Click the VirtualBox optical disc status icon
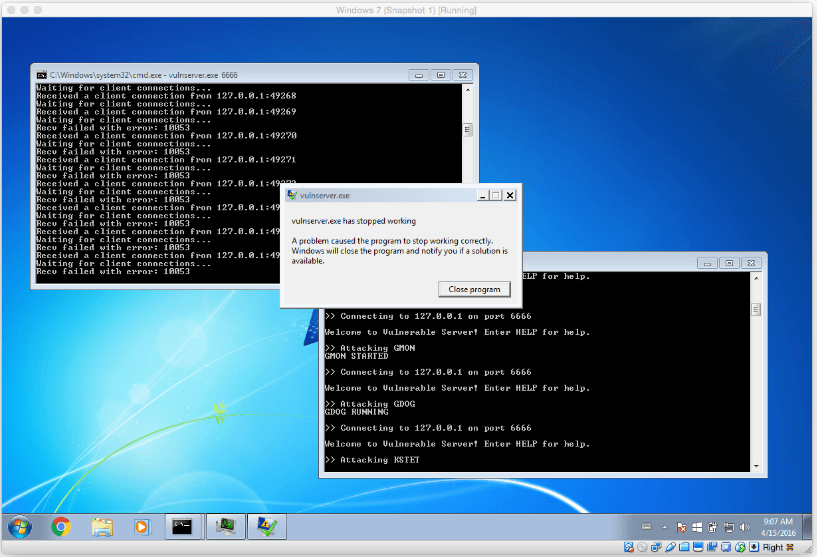The width and height of the screenshot is (817, 557). [642, 547]
